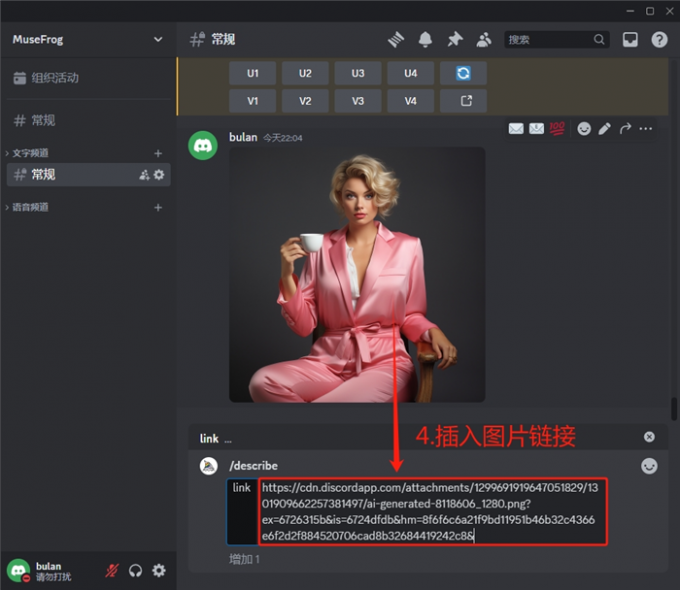Click the U4 upscale button
Screen dimensions: 680x590
(x=410, y=73)
